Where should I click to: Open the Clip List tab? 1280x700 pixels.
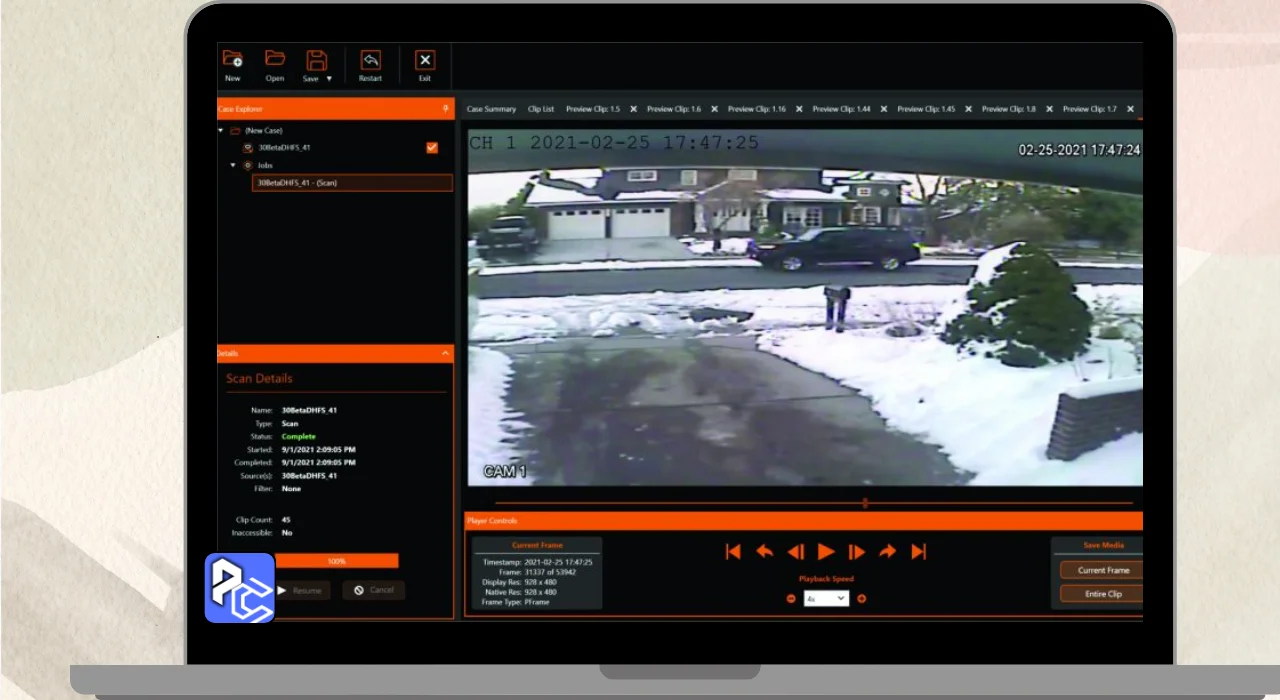[541, 109]
